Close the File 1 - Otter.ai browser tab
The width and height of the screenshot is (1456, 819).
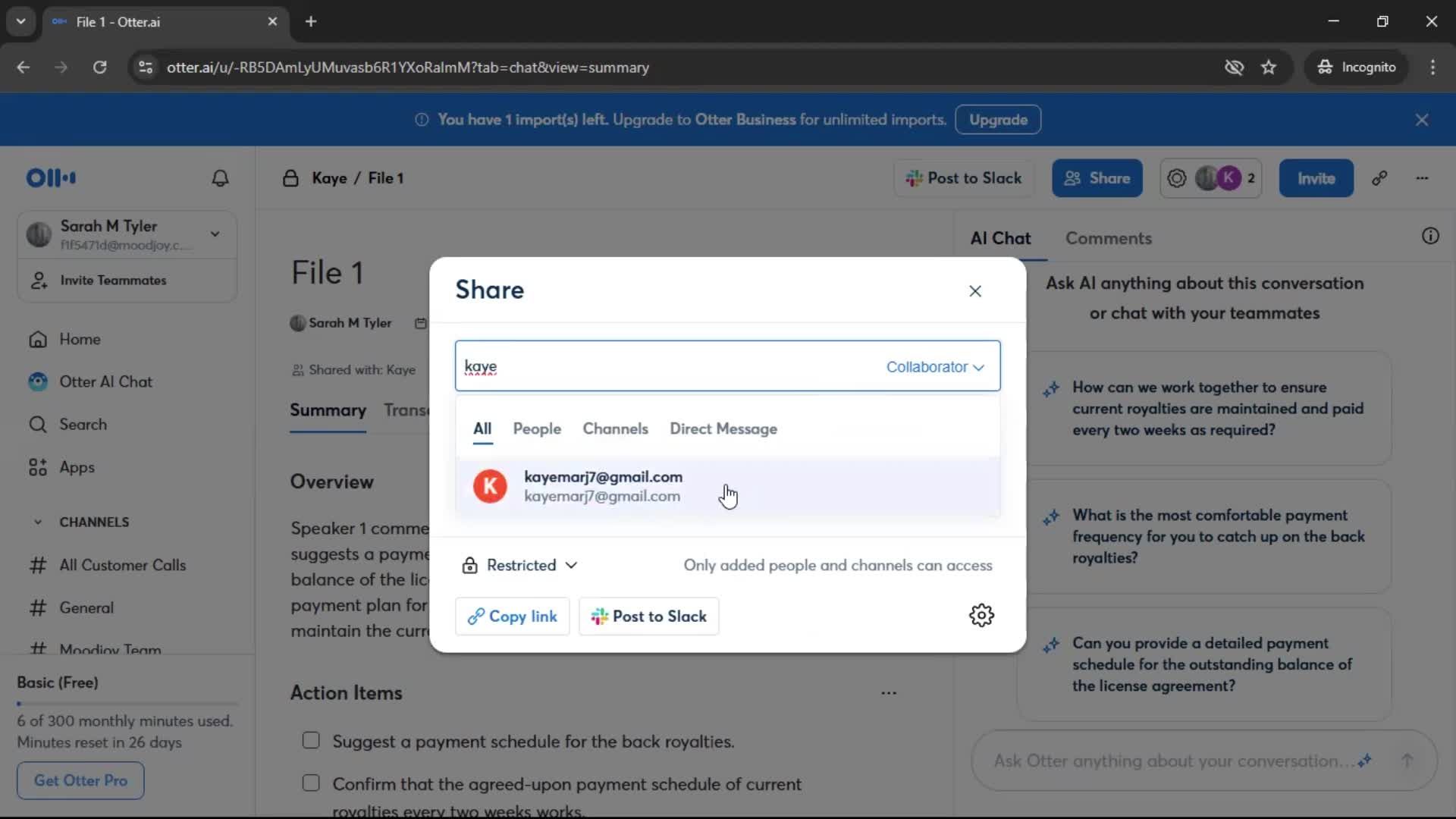272,21
